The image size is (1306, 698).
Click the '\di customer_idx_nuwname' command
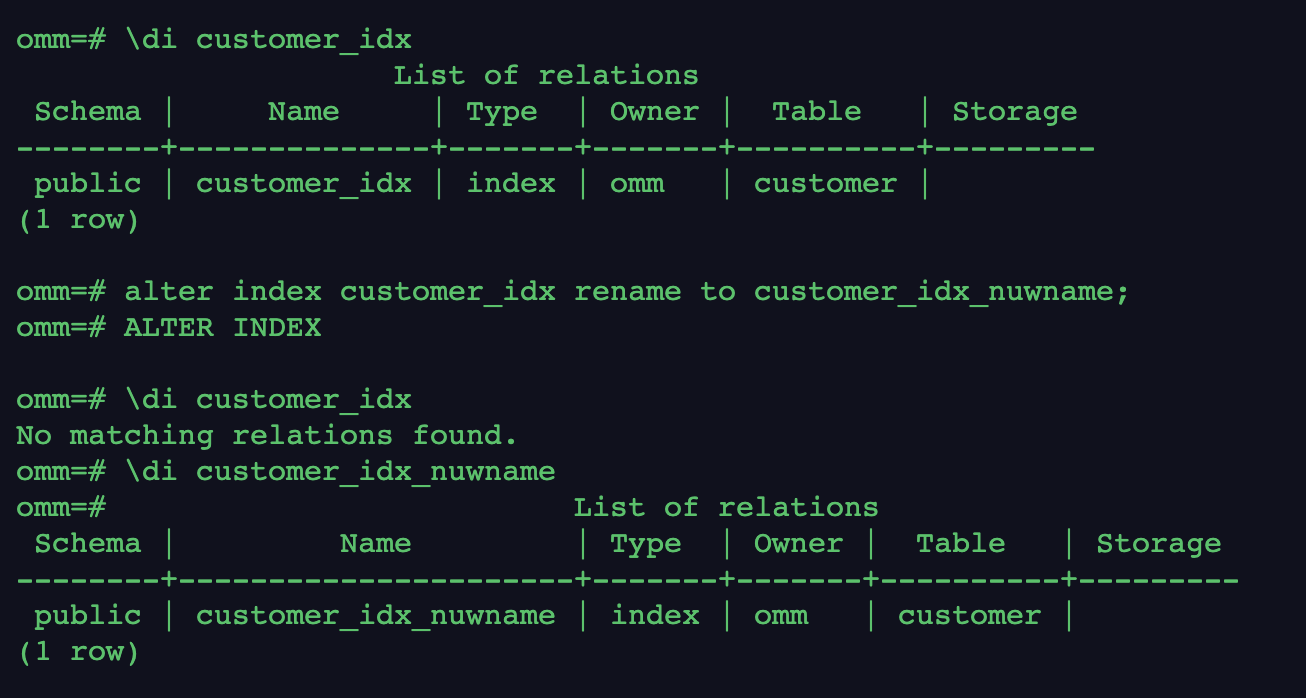coord(339,472)
